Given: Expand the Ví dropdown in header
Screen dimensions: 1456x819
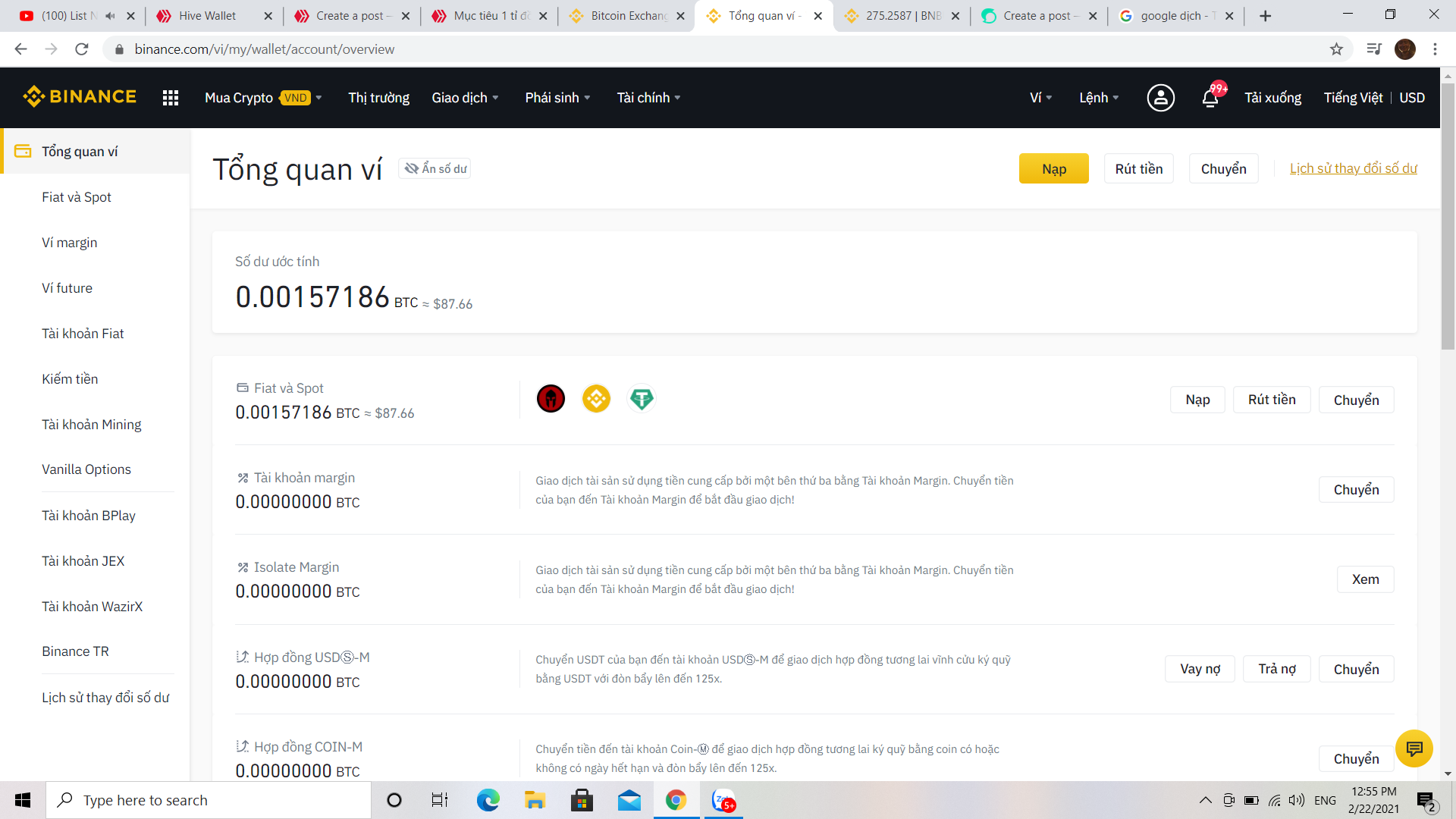Looking at the screenshot, I should click(x=1040, y=98).
